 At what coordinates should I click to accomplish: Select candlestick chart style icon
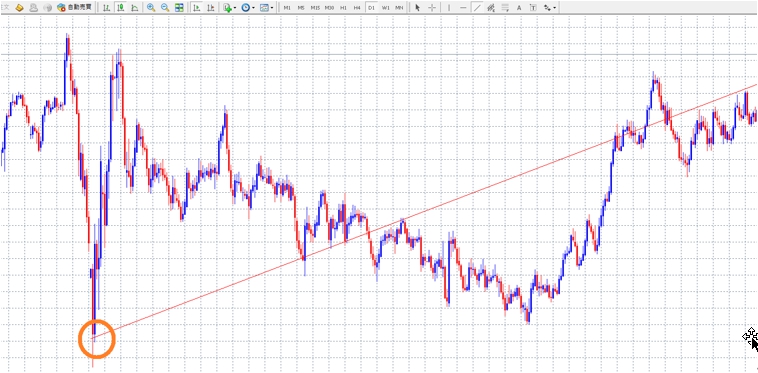pyautogui.click(x=120, y=8)
